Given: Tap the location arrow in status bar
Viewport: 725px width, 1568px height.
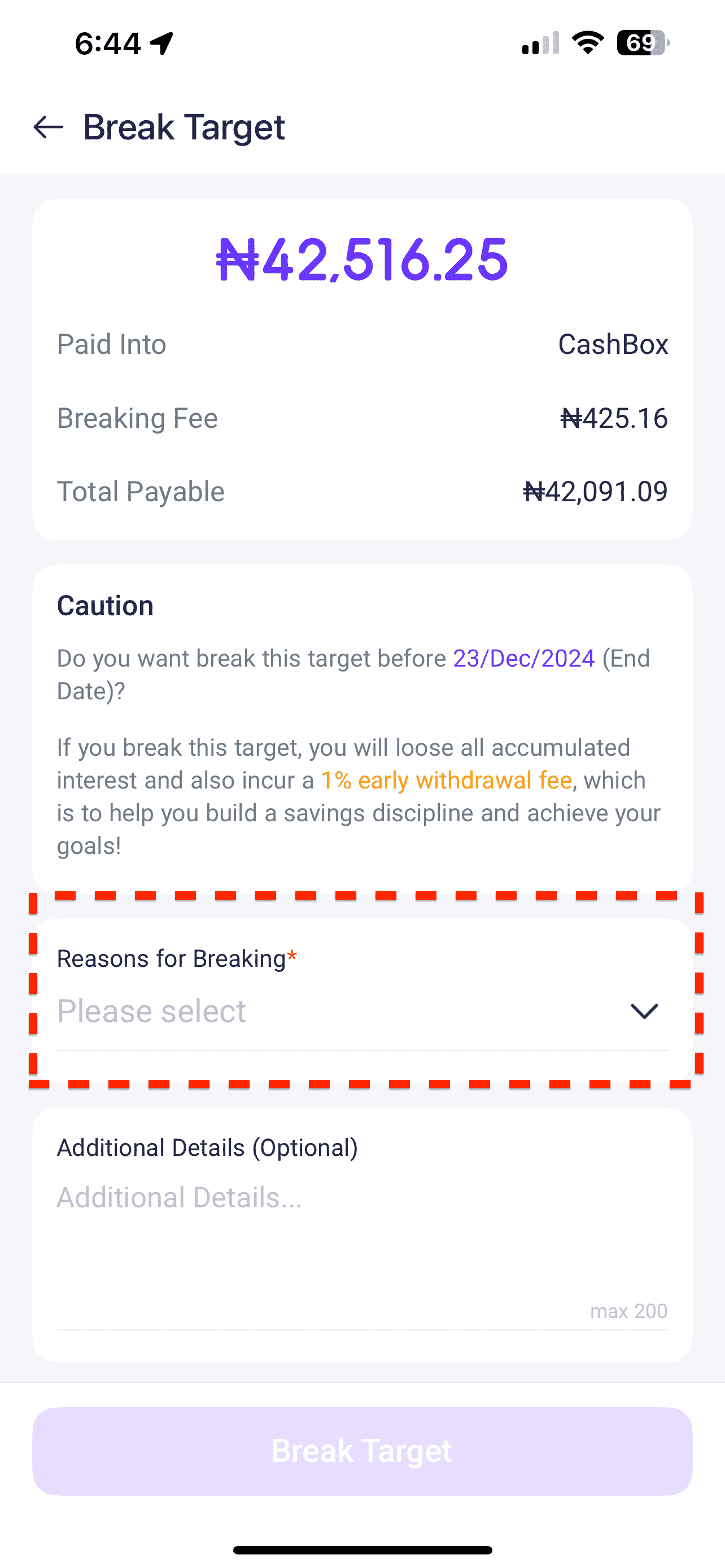Looking at the screenshot, I should pos(162,43).
